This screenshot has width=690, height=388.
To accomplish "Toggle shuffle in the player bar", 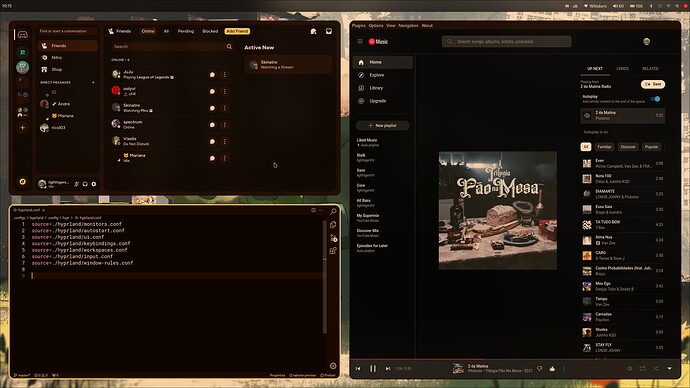I will 656,369.
